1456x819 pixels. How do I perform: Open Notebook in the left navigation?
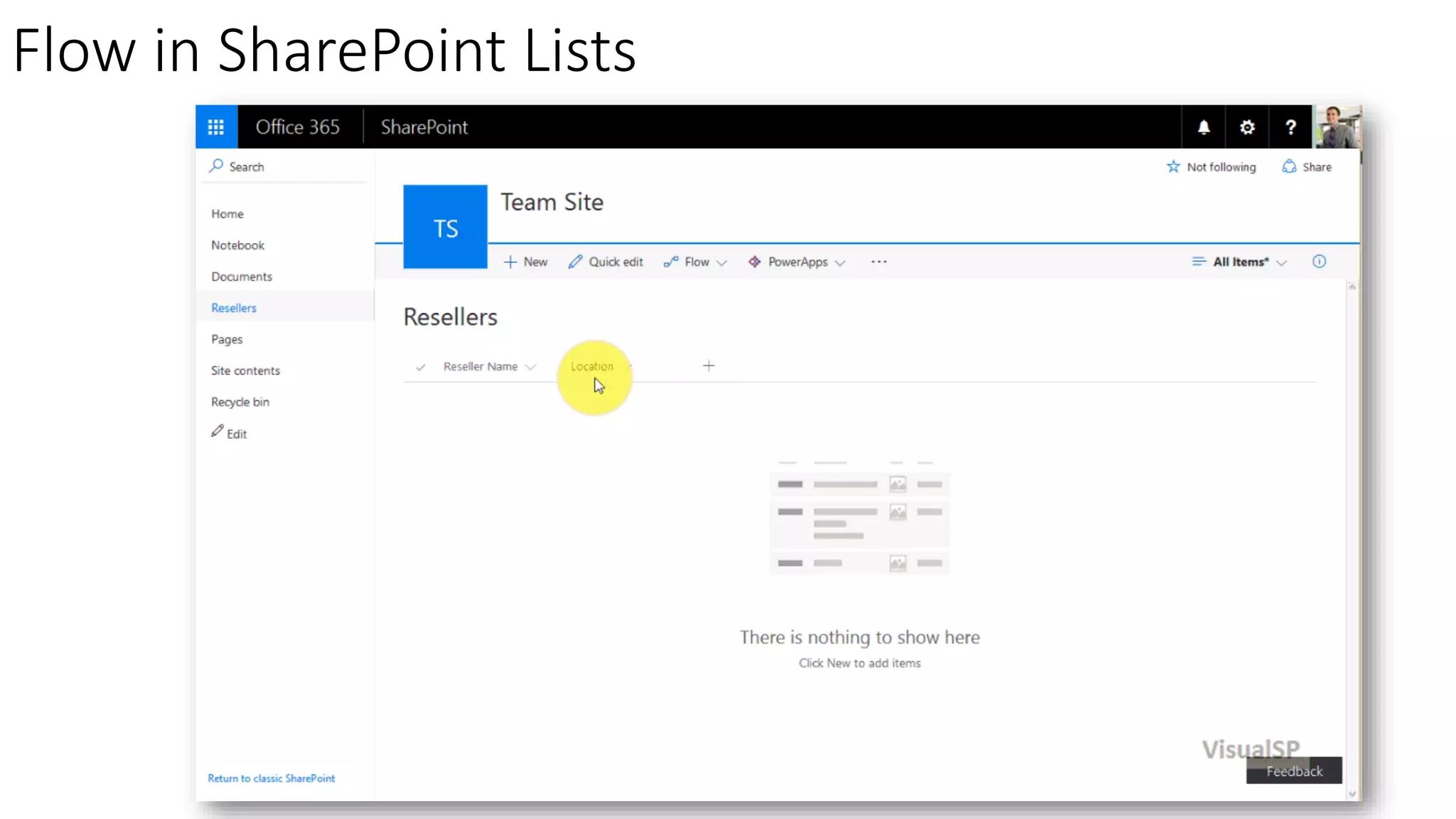point(237,245)
